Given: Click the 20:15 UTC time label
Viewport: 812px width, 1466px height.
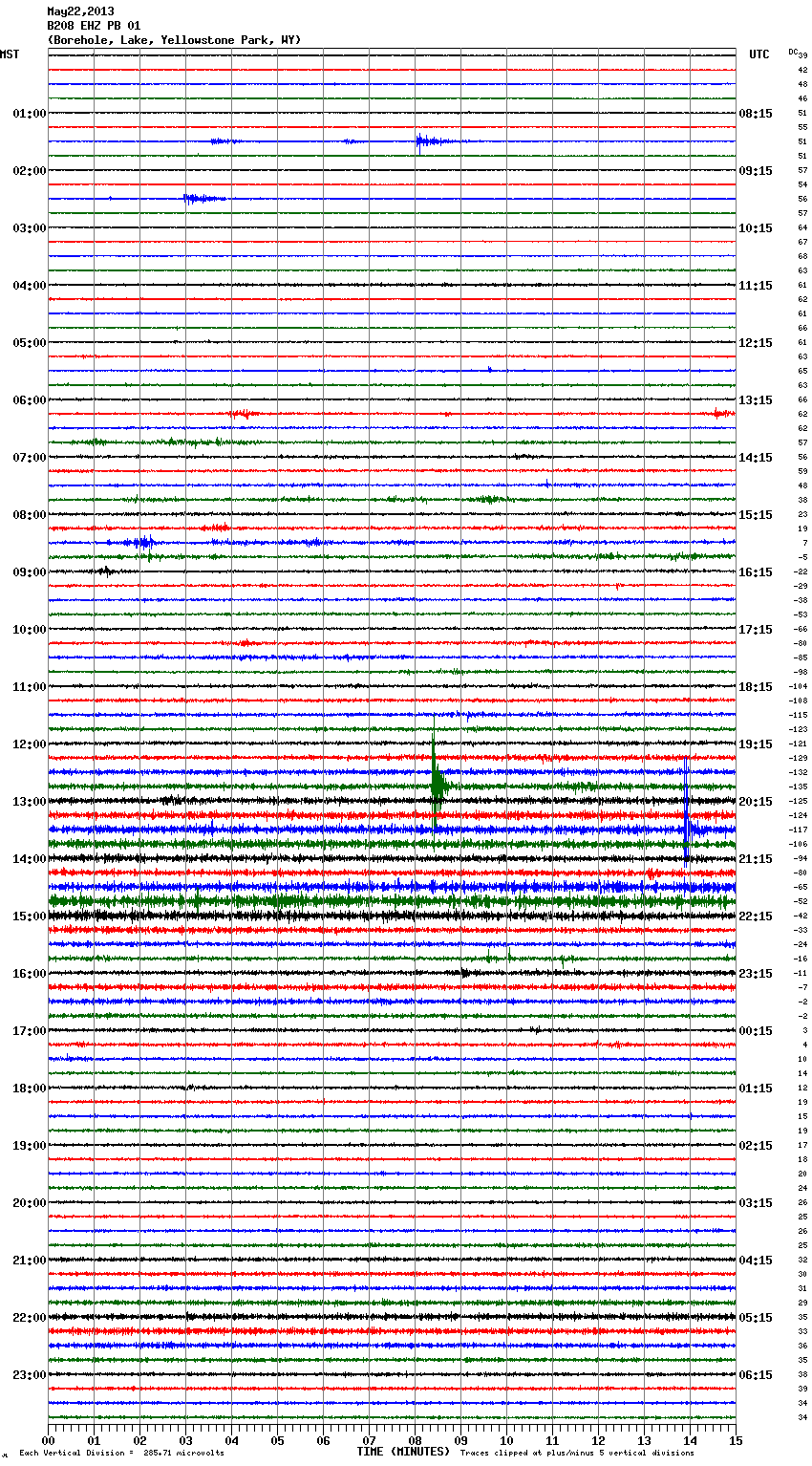Looking at the screenshot, I should 756,802.
